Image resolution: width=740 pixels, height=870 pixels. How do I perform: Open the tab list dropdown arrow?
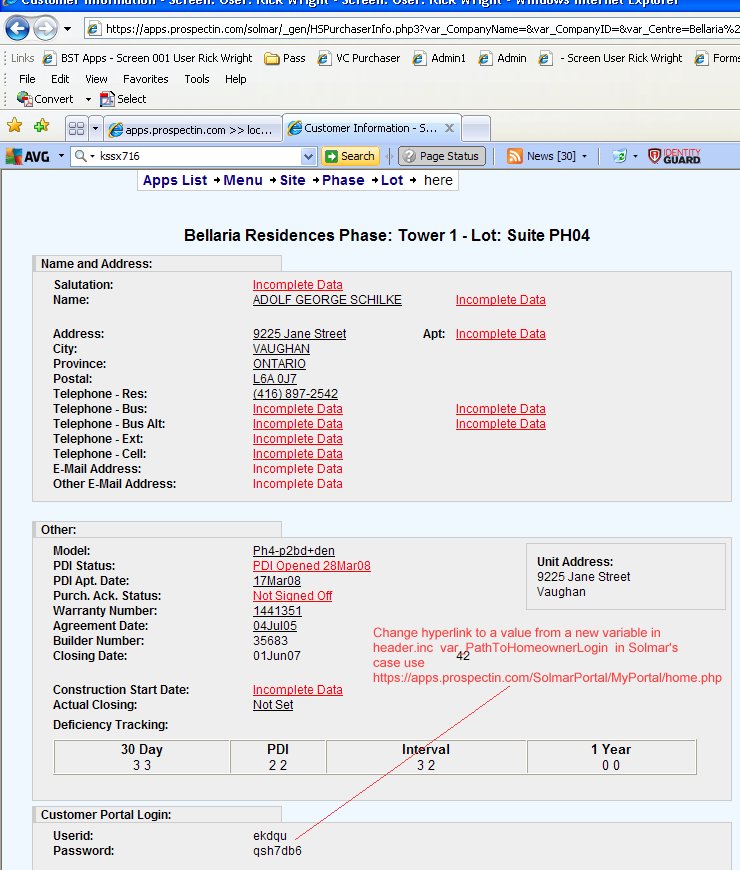[95, 129]
